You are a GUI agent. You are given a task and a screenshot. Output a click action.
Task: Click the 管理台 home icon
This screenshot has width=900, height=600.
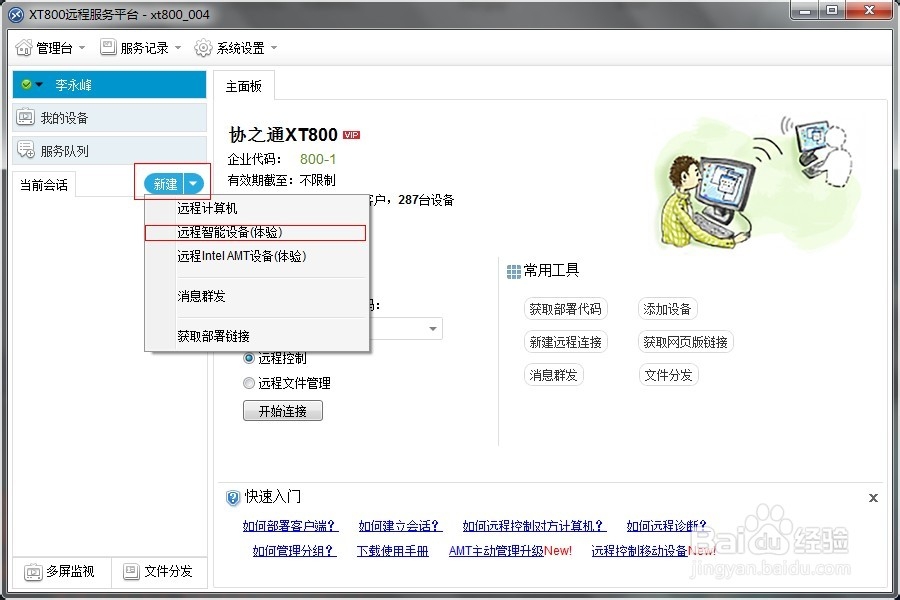coord(24,48)
